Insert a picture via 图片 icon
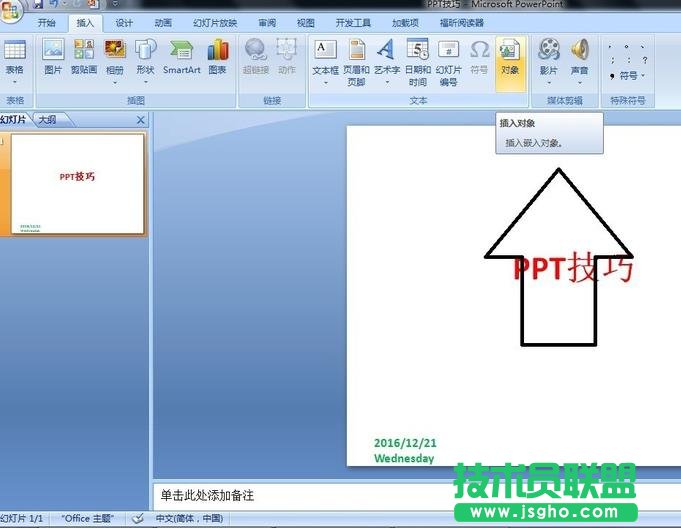This screenshot has height=528, width=681. 53,50
